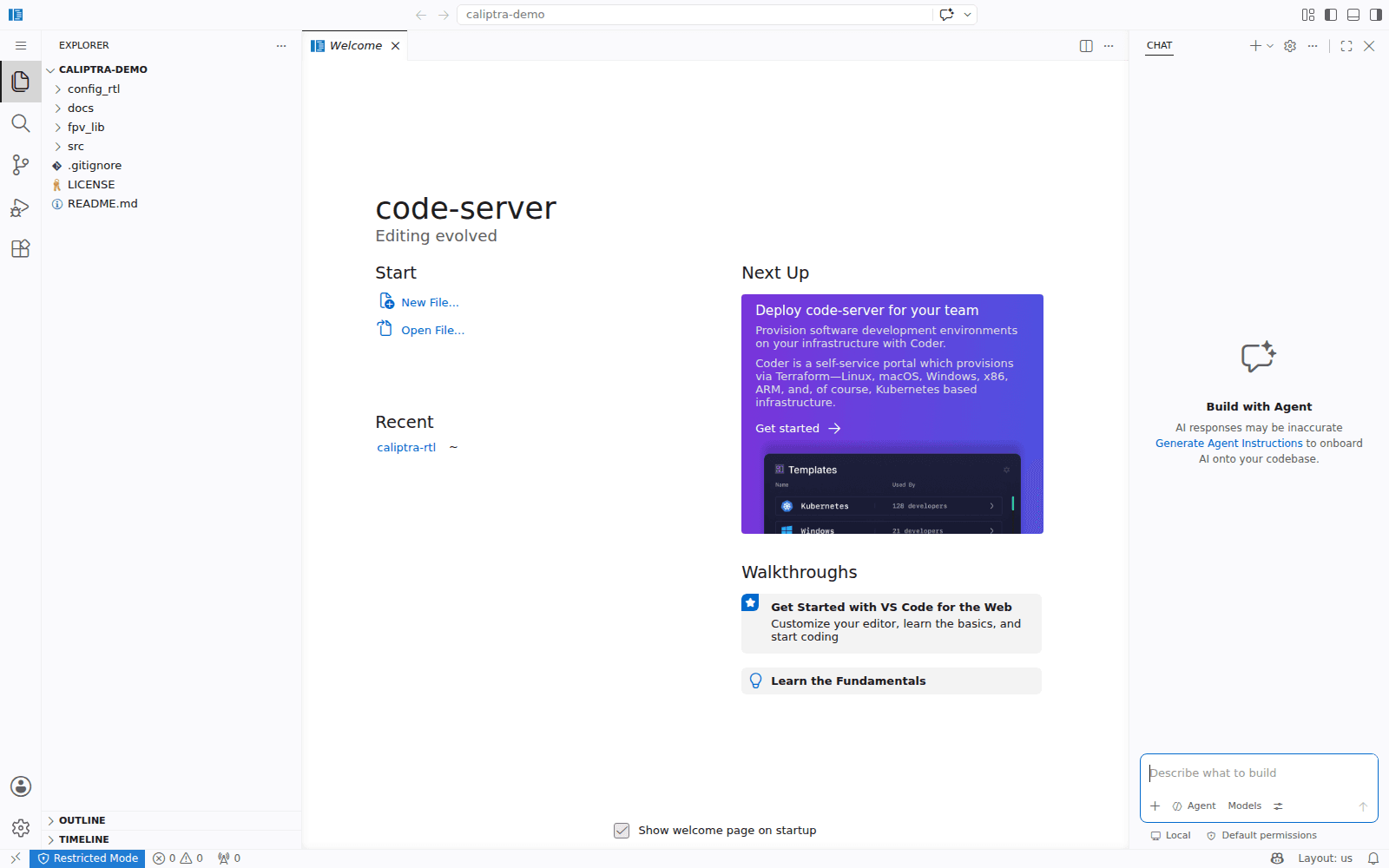Open the Extensions view
The width and height of the screenshot is (1389, 868).
[x=21, y=248]
